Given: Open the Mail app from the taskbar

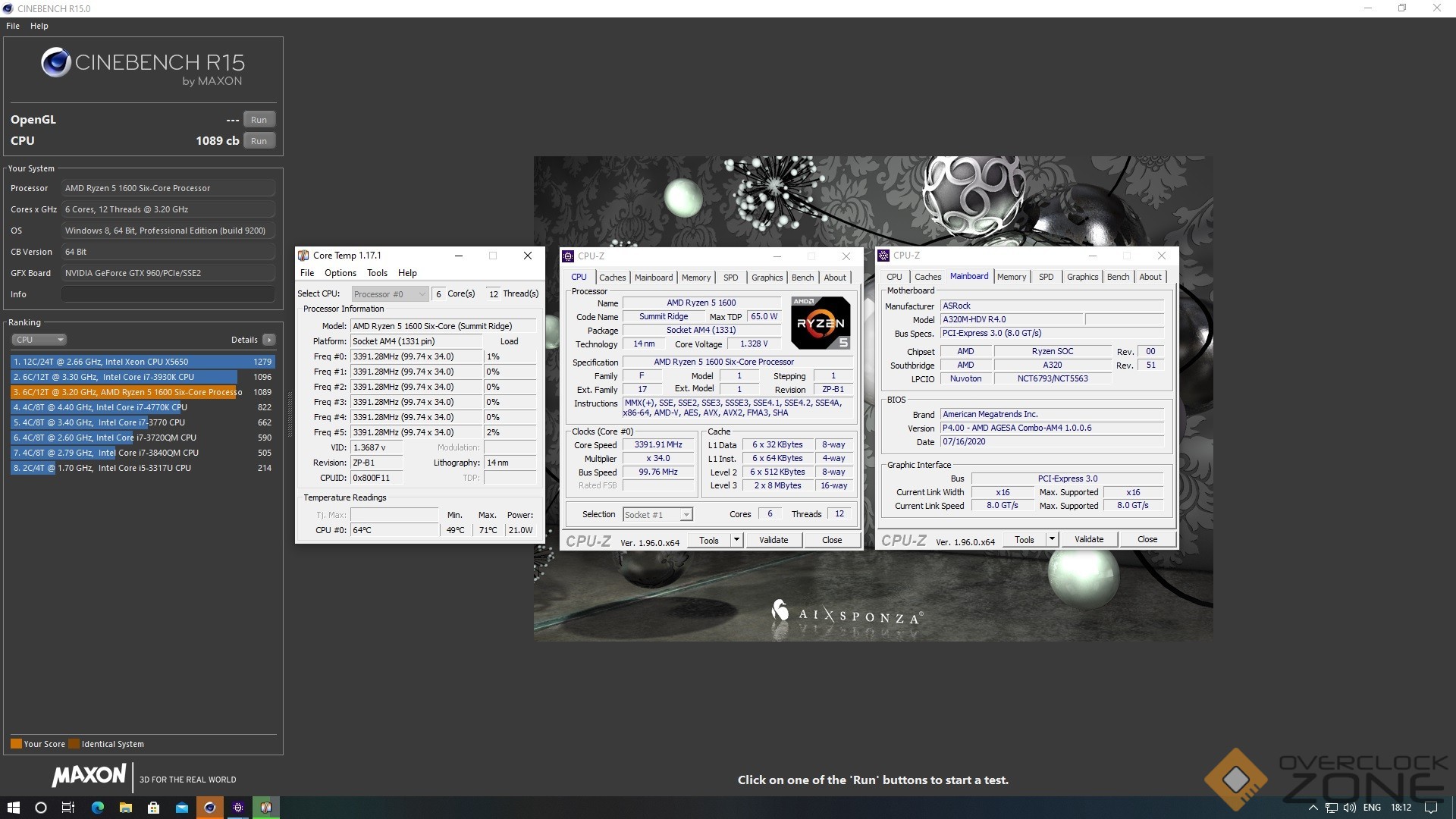Looking at the screenshot, I should tap(182, 808).
